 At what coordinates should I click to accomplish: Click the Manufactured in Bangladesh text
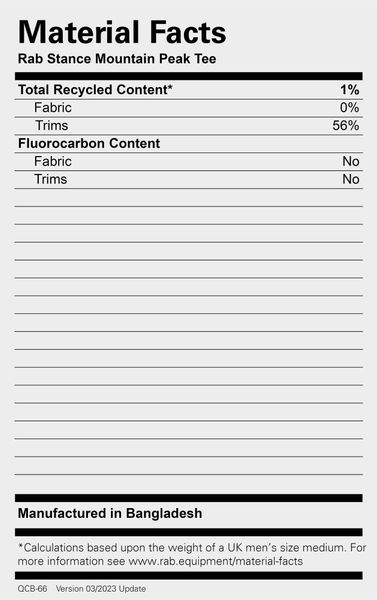click(x=110, y=513)
